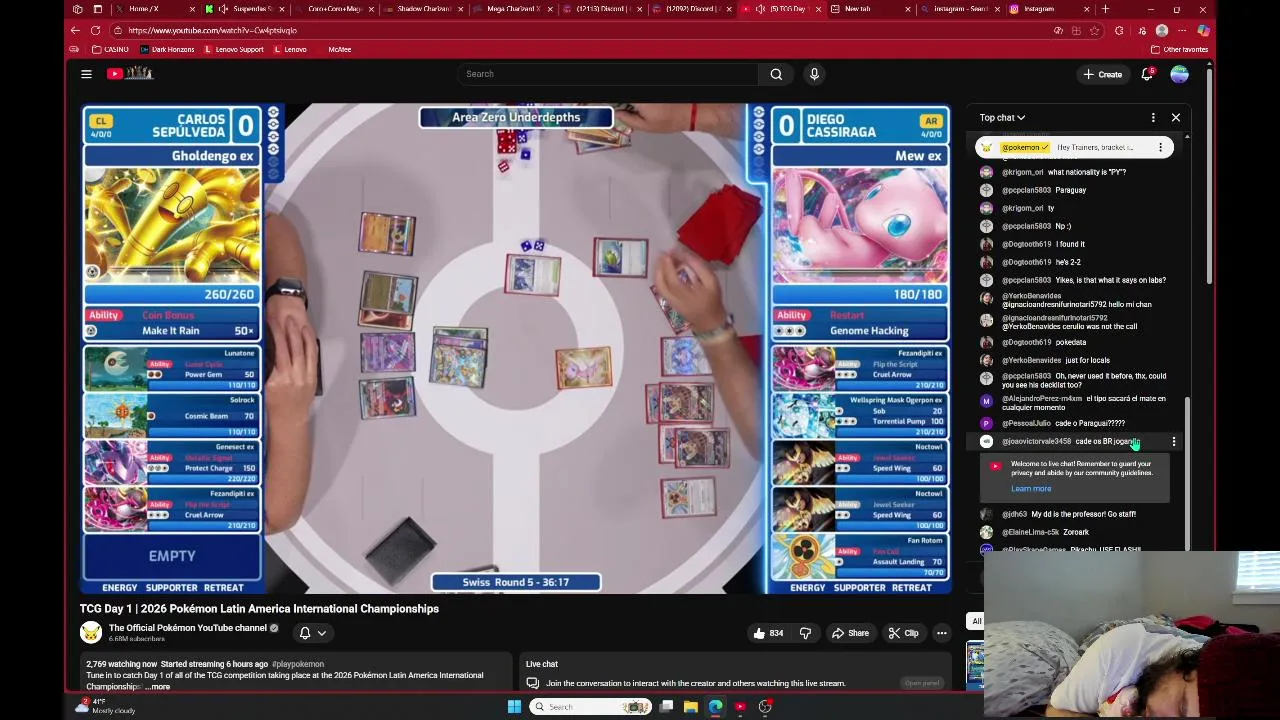Open the pinned @pokemon message options
This screenshot has height=720, width=1280.
tap(1160, 147)
